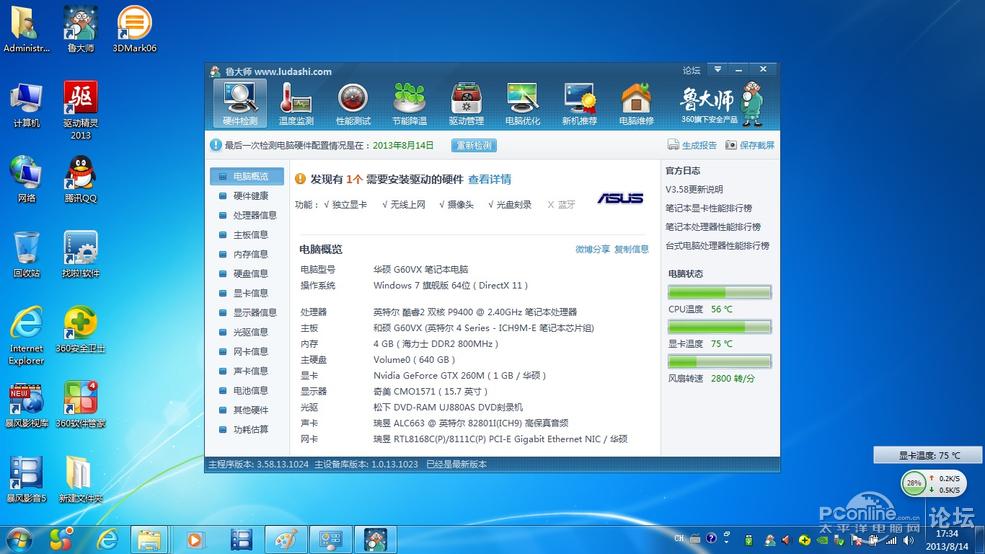
Task: Click 复制信息 copy info link
Action: click(631, 249)
